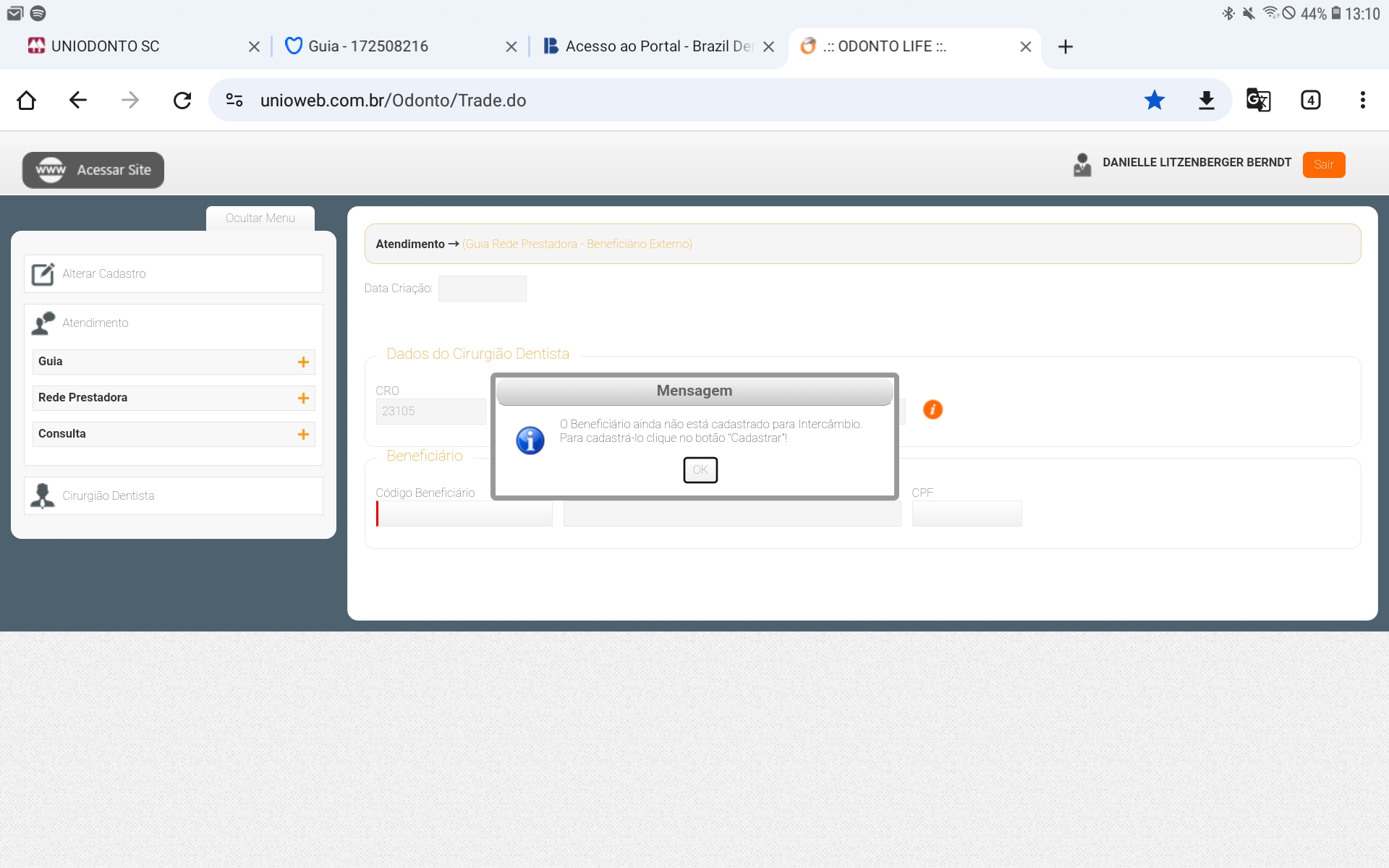
Task: Click the orange Sair logout button
Action: coord(1323,164)
